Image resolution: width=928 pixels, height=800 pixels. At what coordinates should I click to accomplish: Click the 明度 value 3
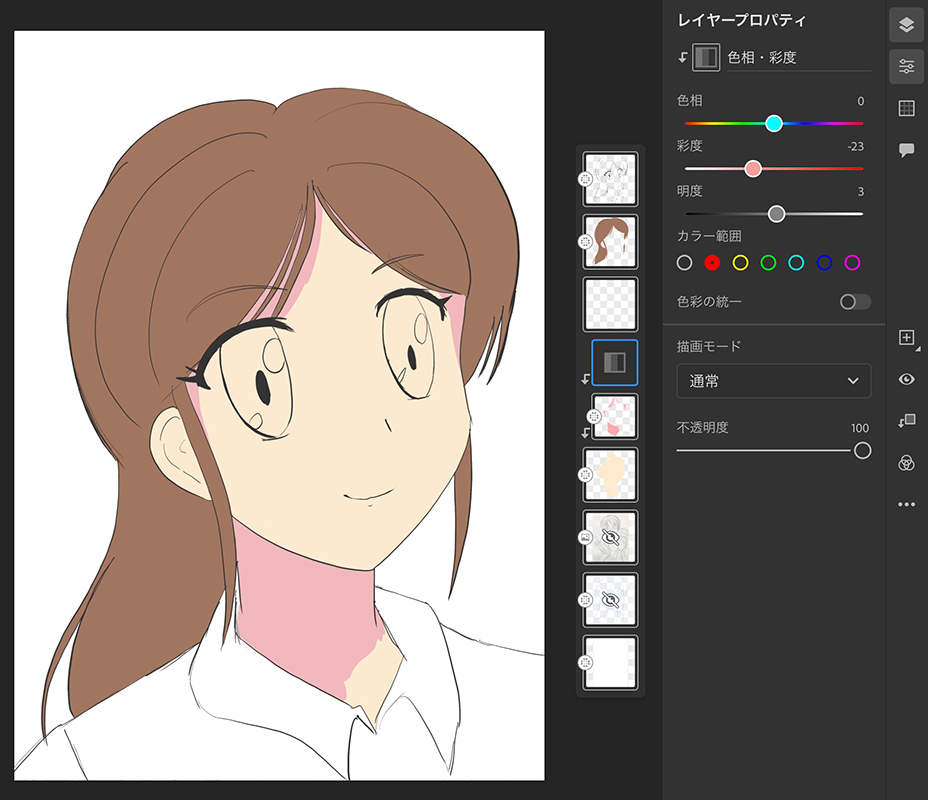click(861, 192)
